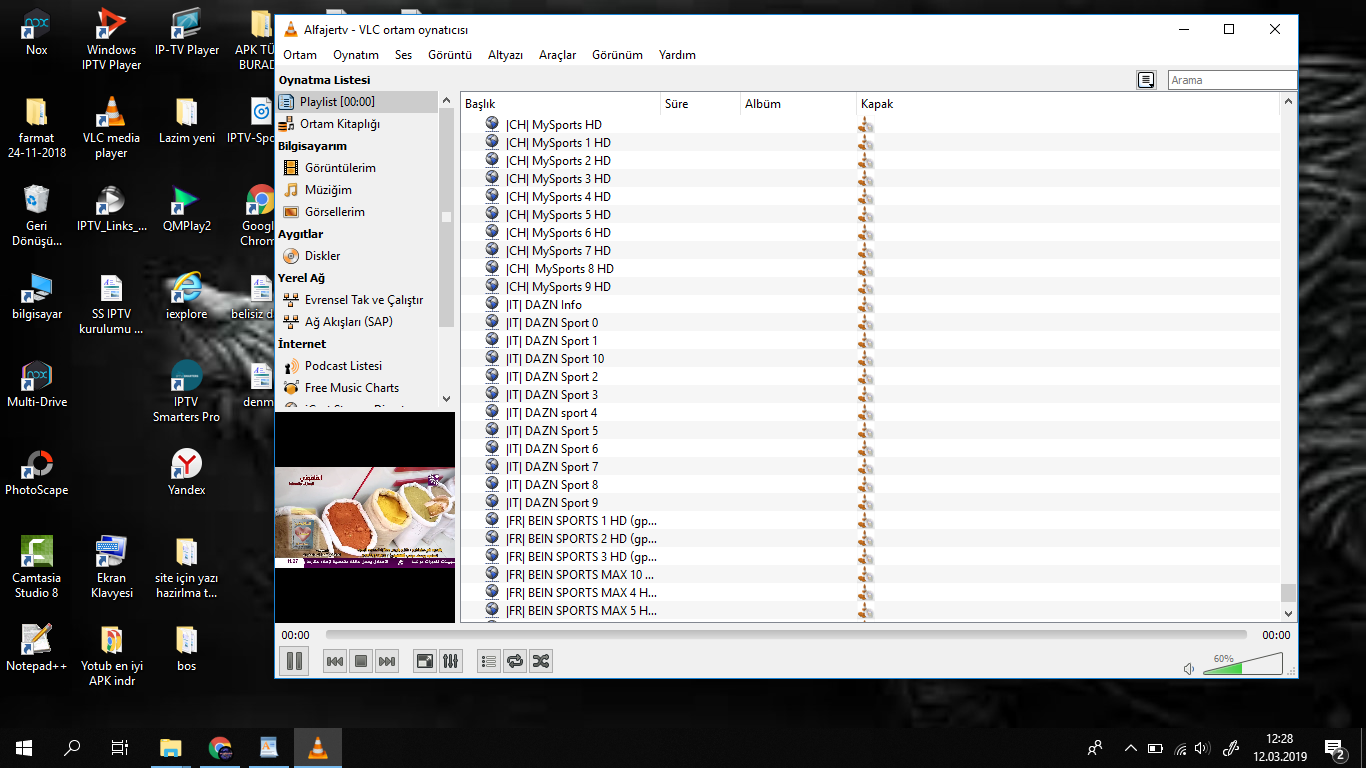Stop playback with the stop button
This screenshot has width=1366, height=768.
tap(361, 661)
